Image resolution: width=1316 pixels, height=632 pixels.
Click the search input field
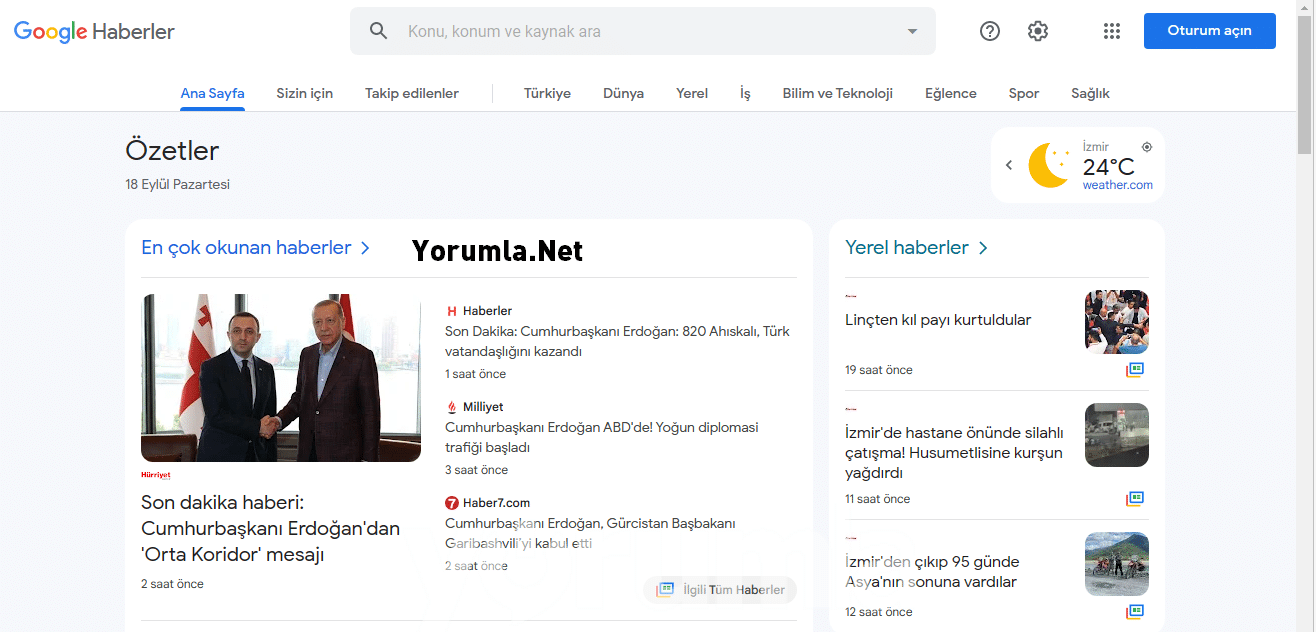point(643,31)
